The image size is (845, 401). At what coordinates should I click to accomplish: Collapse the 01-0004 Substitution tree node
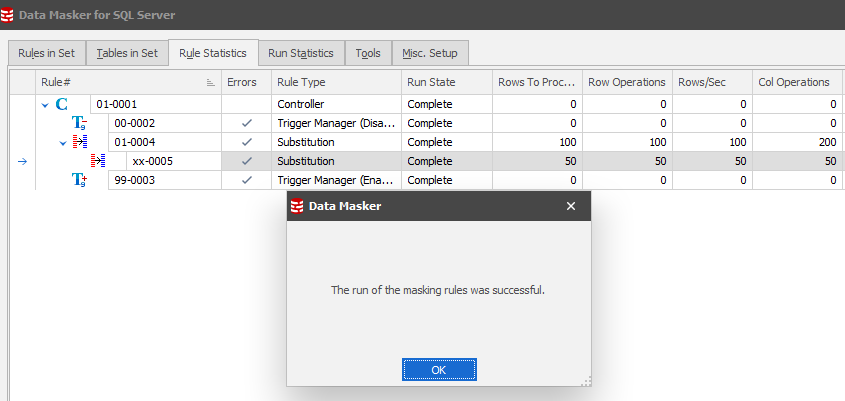63,142
